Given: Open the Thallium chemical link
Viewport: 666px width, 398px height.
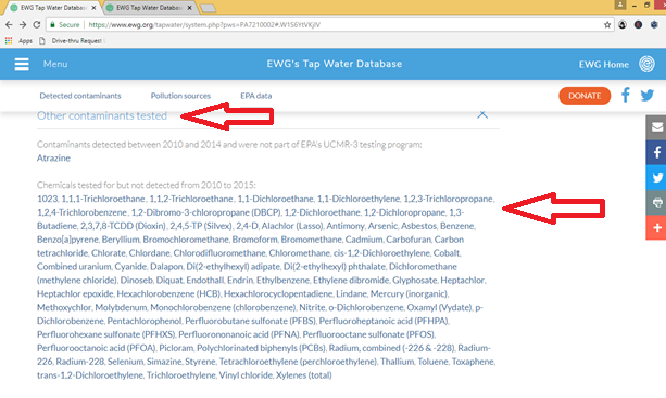Looking at the screenshot, I should click(397, 362).
